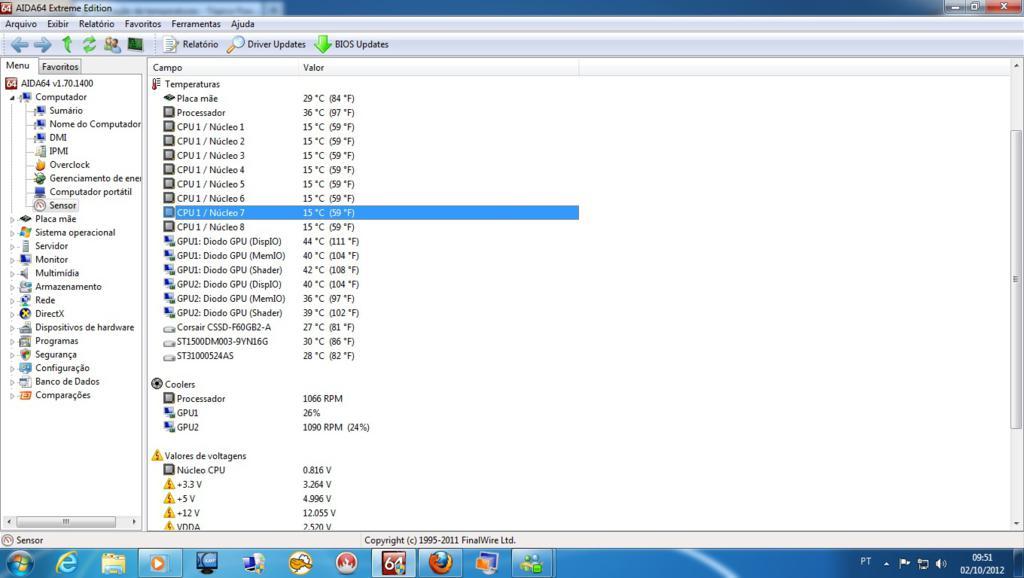
Task: Expand the Monitor tree node
Action: [x=12, y=260]
